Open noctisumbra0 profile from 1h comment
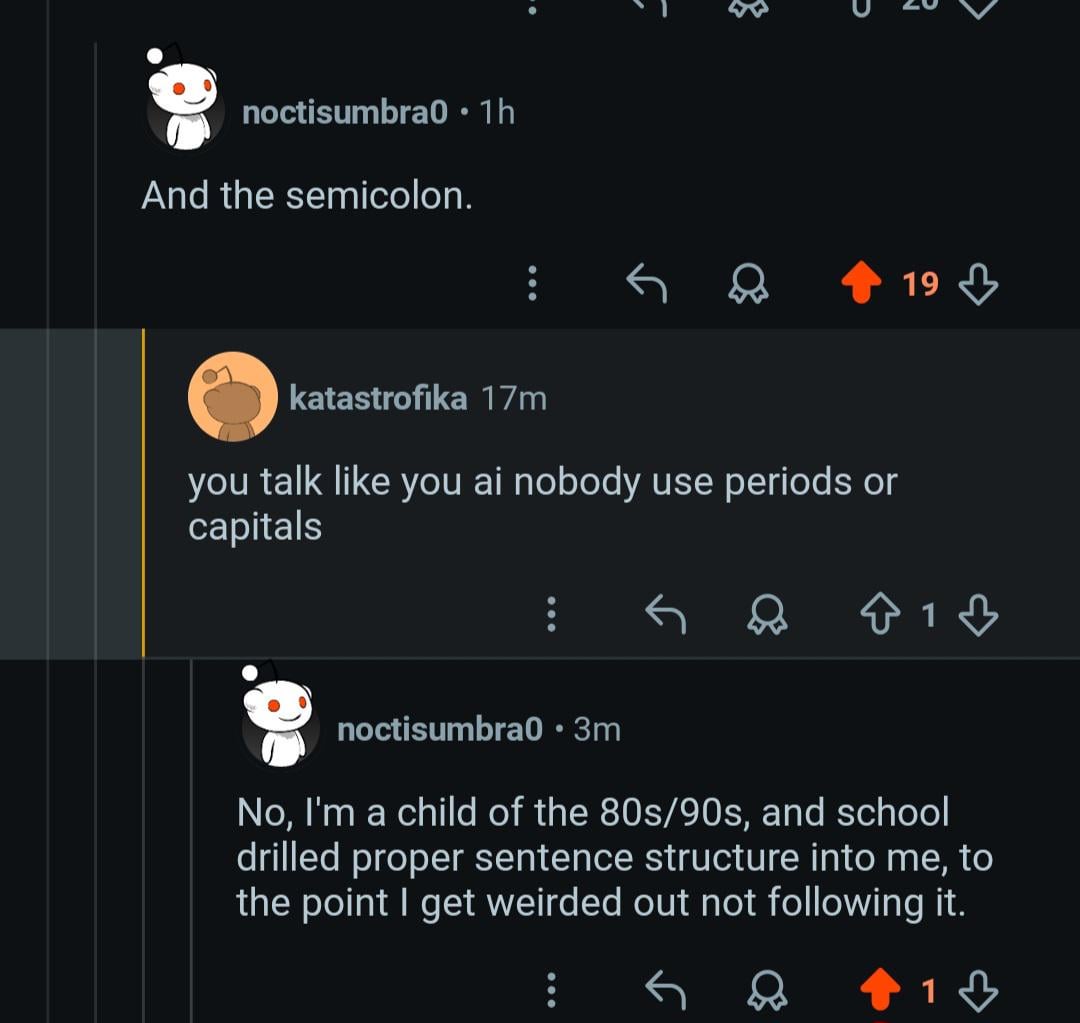 344,112
